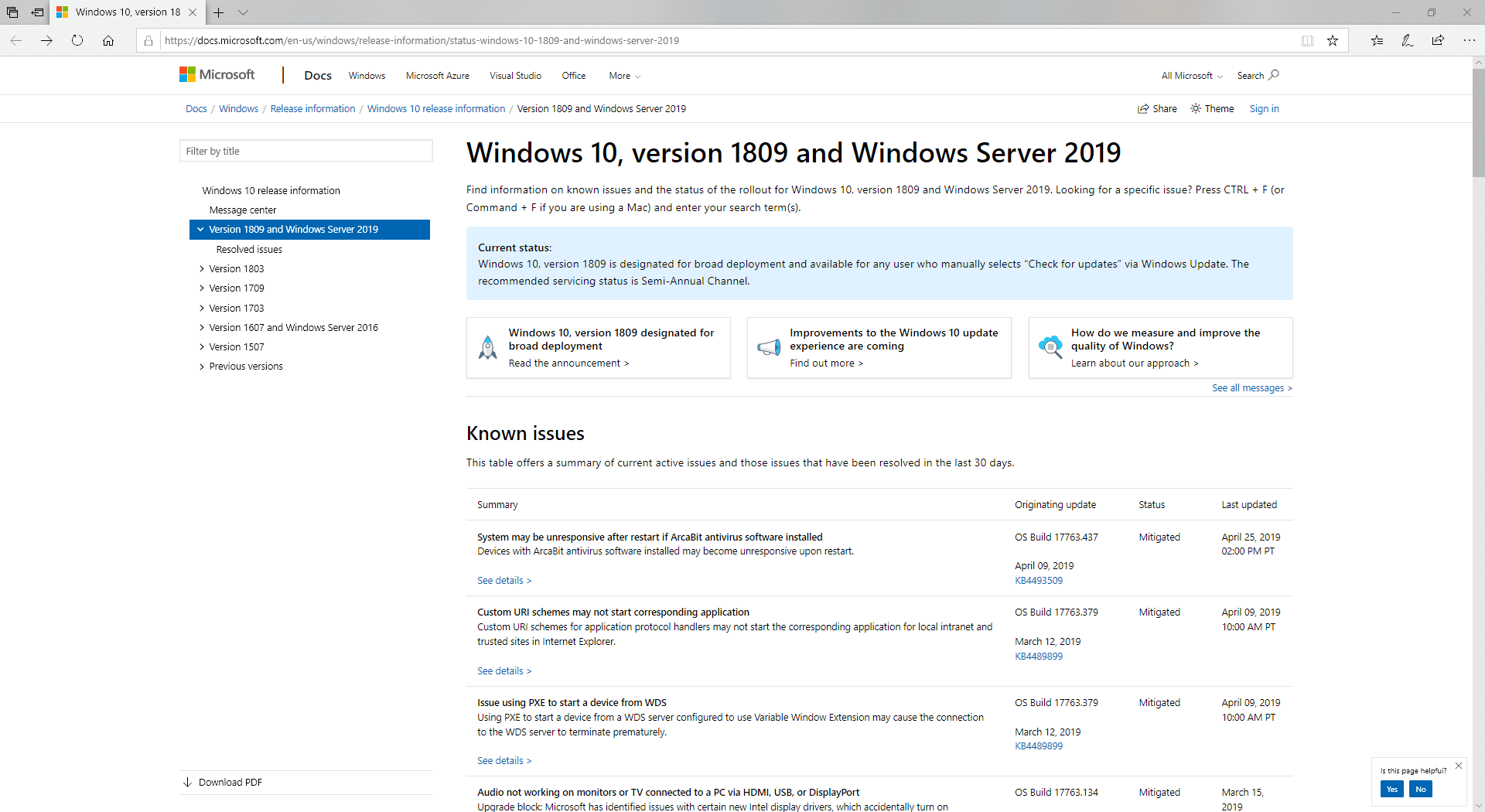Viewport: 1485px width, 812px height.
Task: Click the browser back arrow
Action: 16,41
